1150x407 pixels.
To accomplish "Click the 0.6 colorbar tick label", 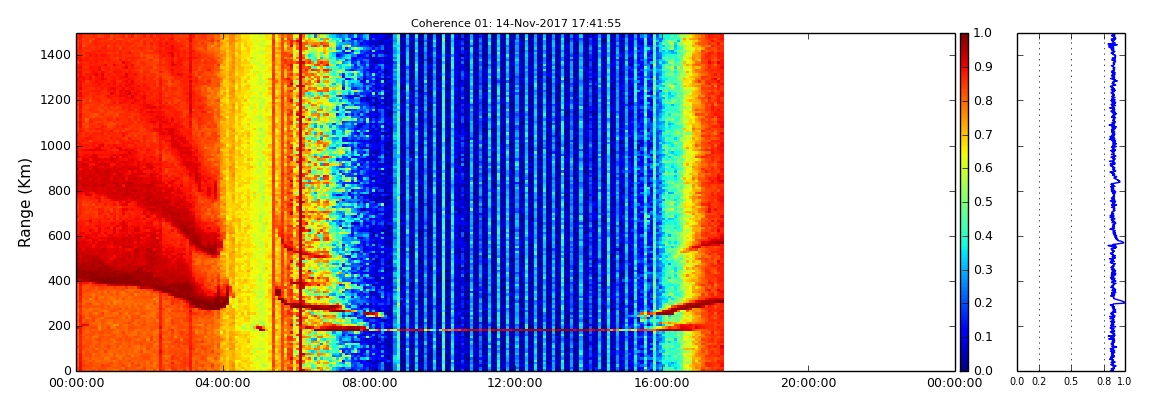I will coord(981,169).
